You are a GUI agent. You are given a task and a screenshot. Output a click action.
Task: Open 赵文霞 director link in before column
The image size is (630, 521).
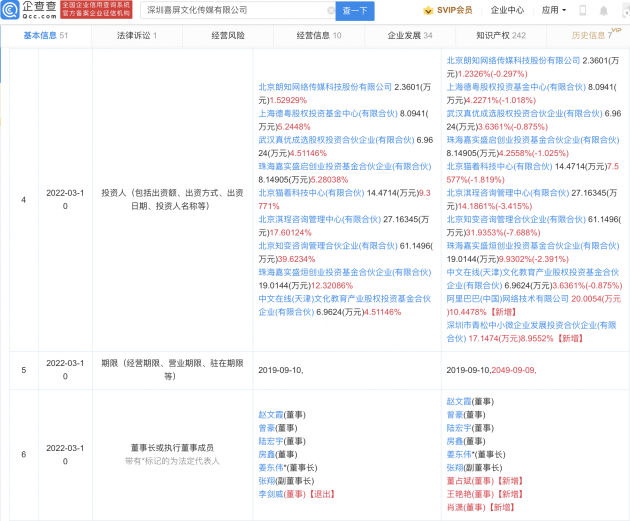271,415
